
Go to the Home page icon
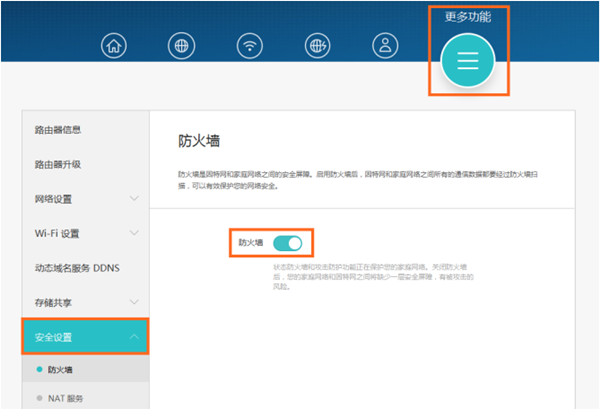117,45
